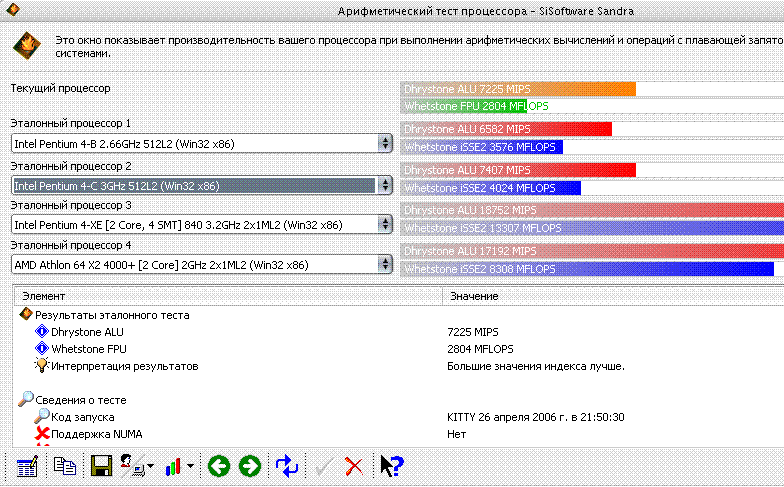Click the large module flame icon near description
This screenshot has height=487, width=784.
click(x=26, y=46)
